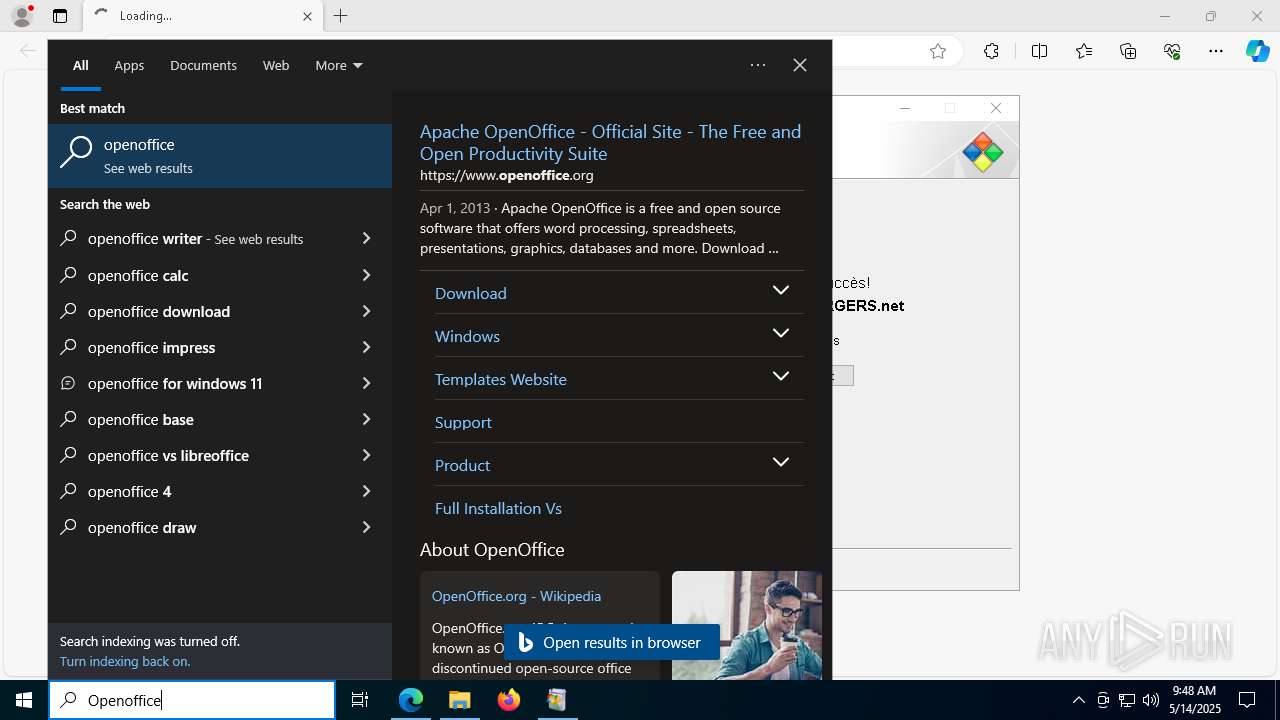Open the Edge Favorites list
Viewport: 1280px width, 720px height.
tap(1084, 51)
